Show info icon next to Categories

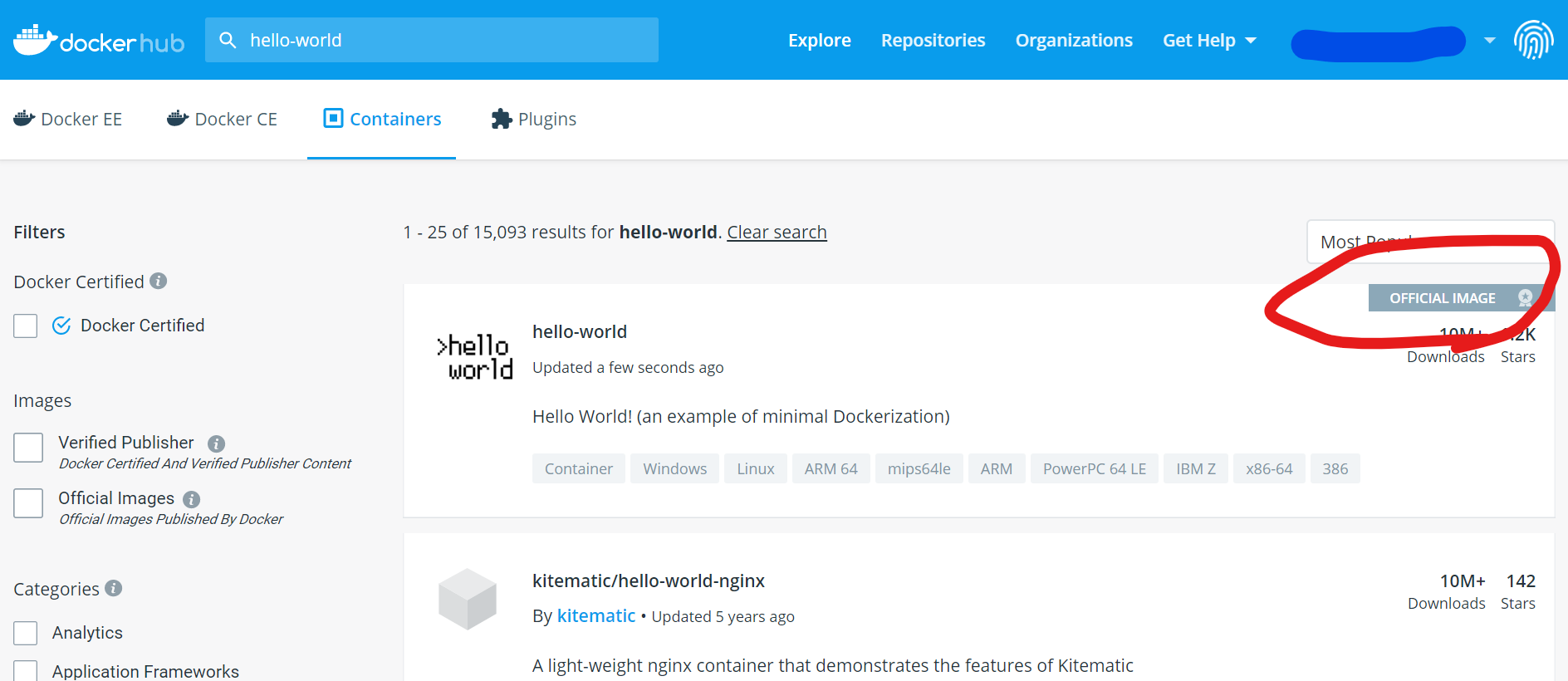pos(114,588)
